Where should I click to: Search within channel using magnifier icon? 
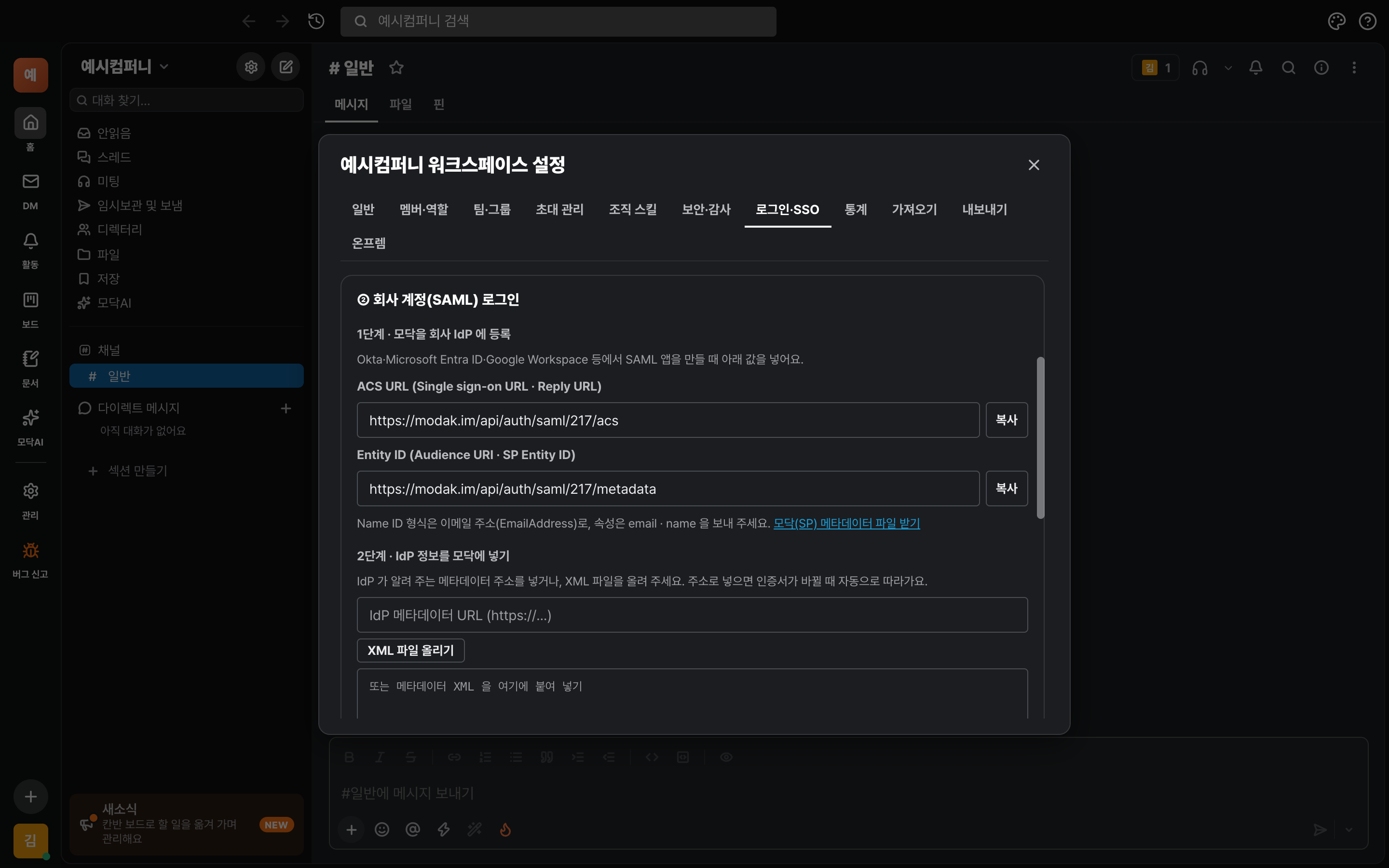[1289, 68]
